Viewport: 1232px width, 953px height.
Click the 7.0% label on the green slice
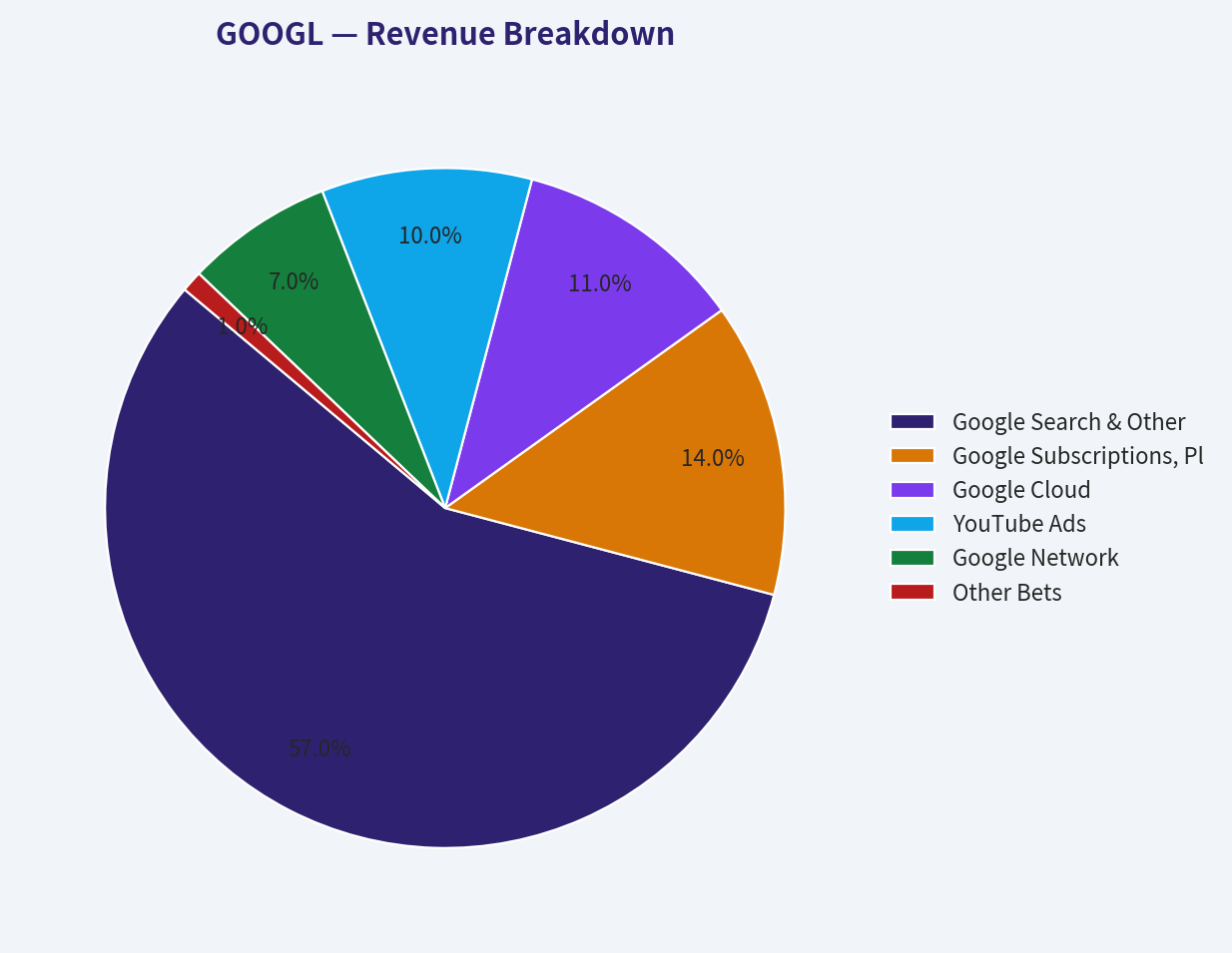pyautogui.click(x=294, y=281)
